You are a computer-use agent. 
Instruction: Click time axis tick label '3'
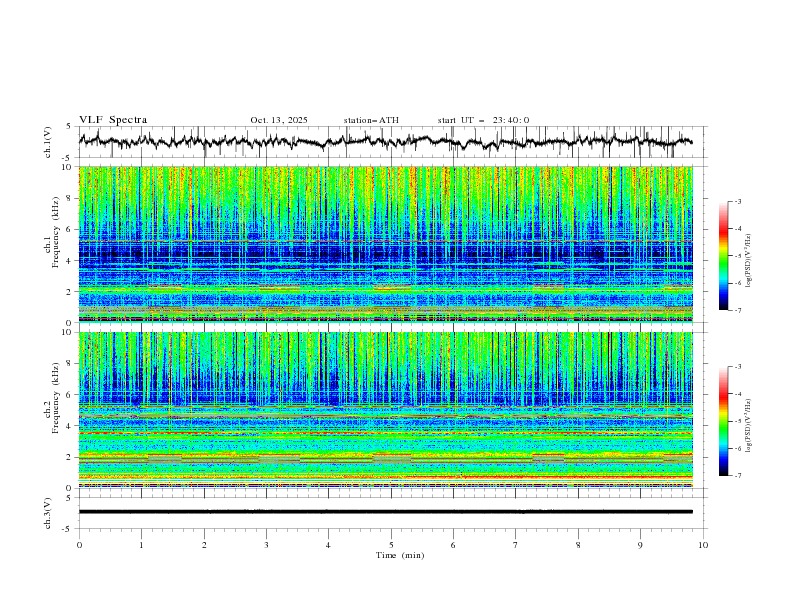click(x=266, y=545)
